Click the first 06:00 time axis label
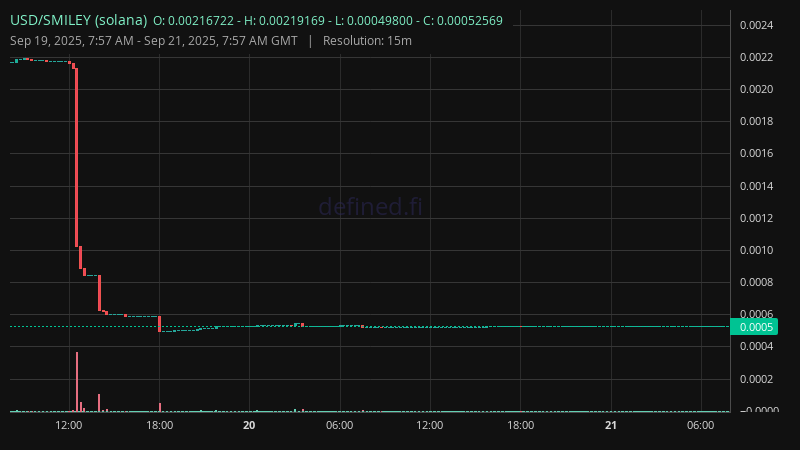Viewport: 800px width, 450px height. point(340,426)
